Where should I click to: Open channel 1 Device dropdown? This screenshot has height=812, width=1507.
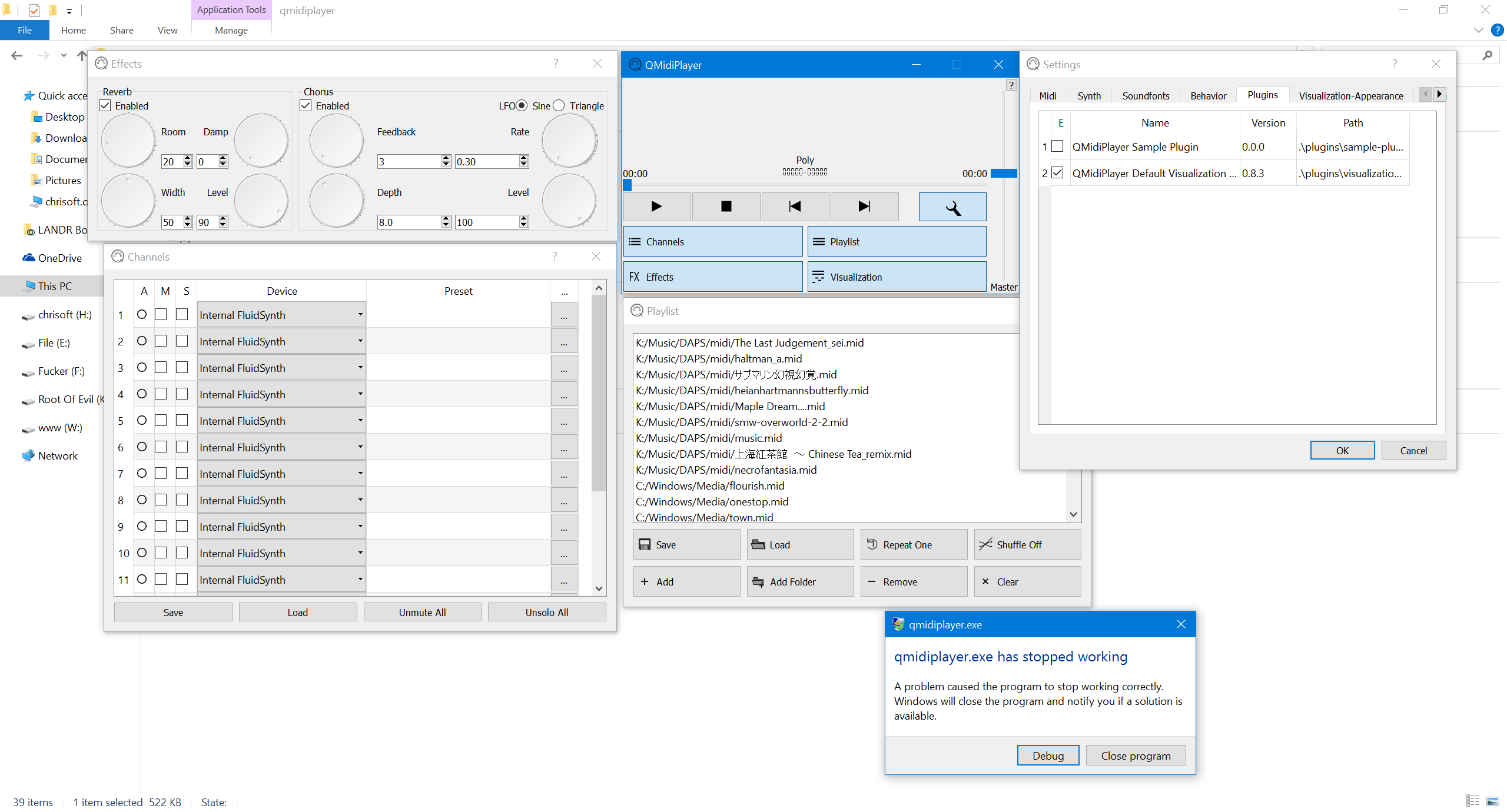click(x=281, y=315)
